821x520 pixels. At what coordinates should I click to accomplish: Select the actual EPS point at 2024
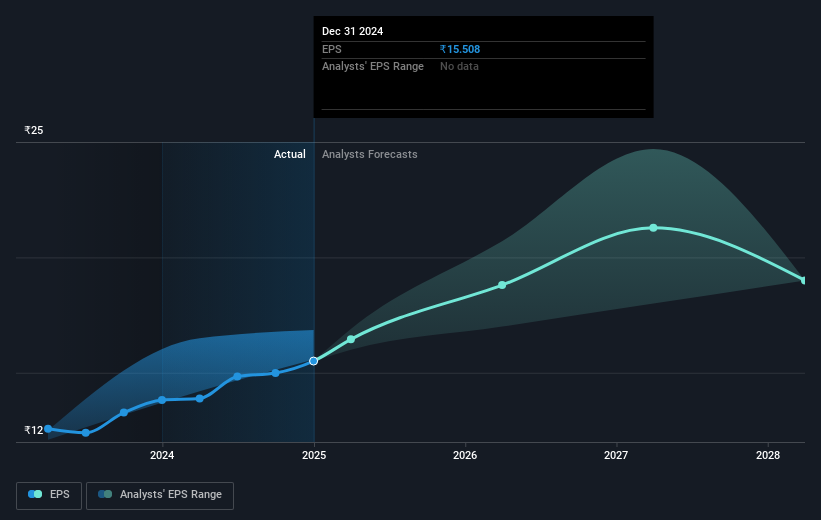coord(162,400)
